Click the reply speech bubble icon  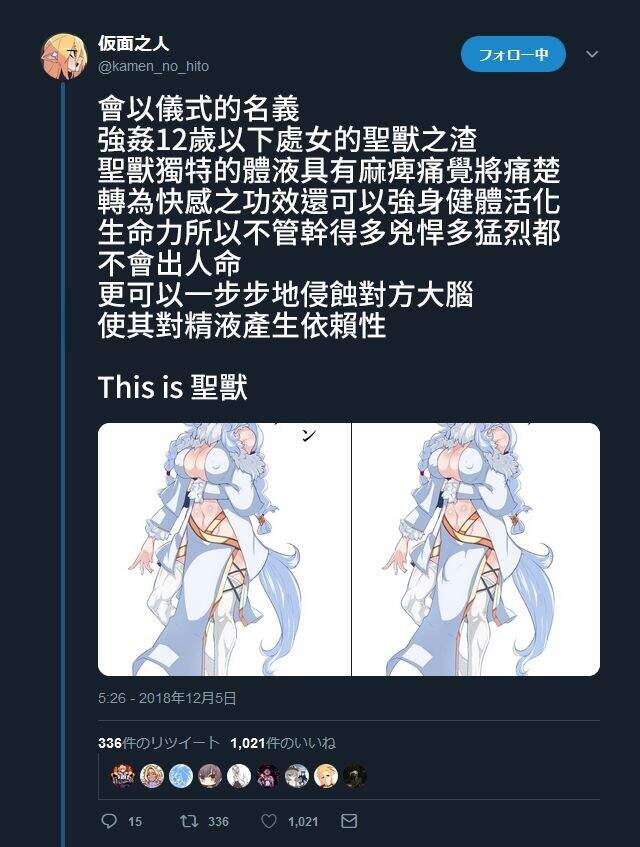pos(109,821)
